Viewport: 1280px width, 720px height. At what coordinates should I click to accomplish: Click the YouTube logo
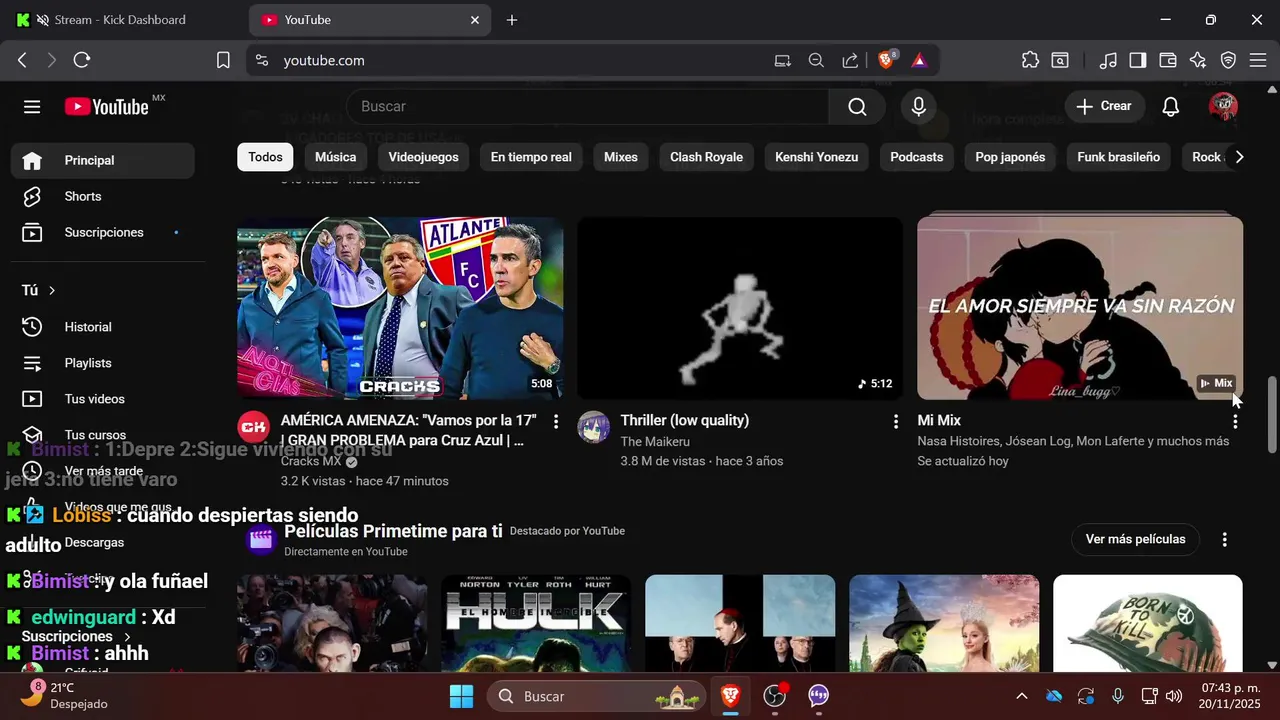coord(107,107)
